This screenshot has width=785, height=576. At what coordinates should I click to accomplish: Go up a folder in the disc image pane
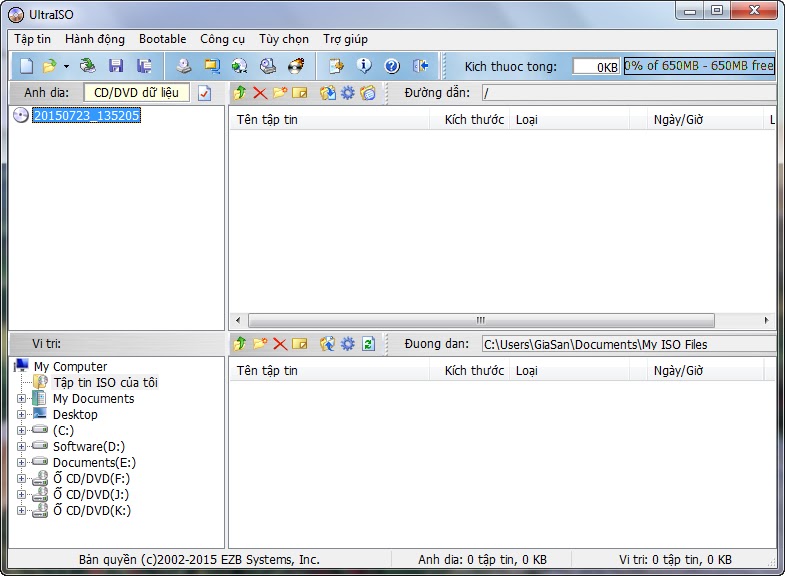240,93
